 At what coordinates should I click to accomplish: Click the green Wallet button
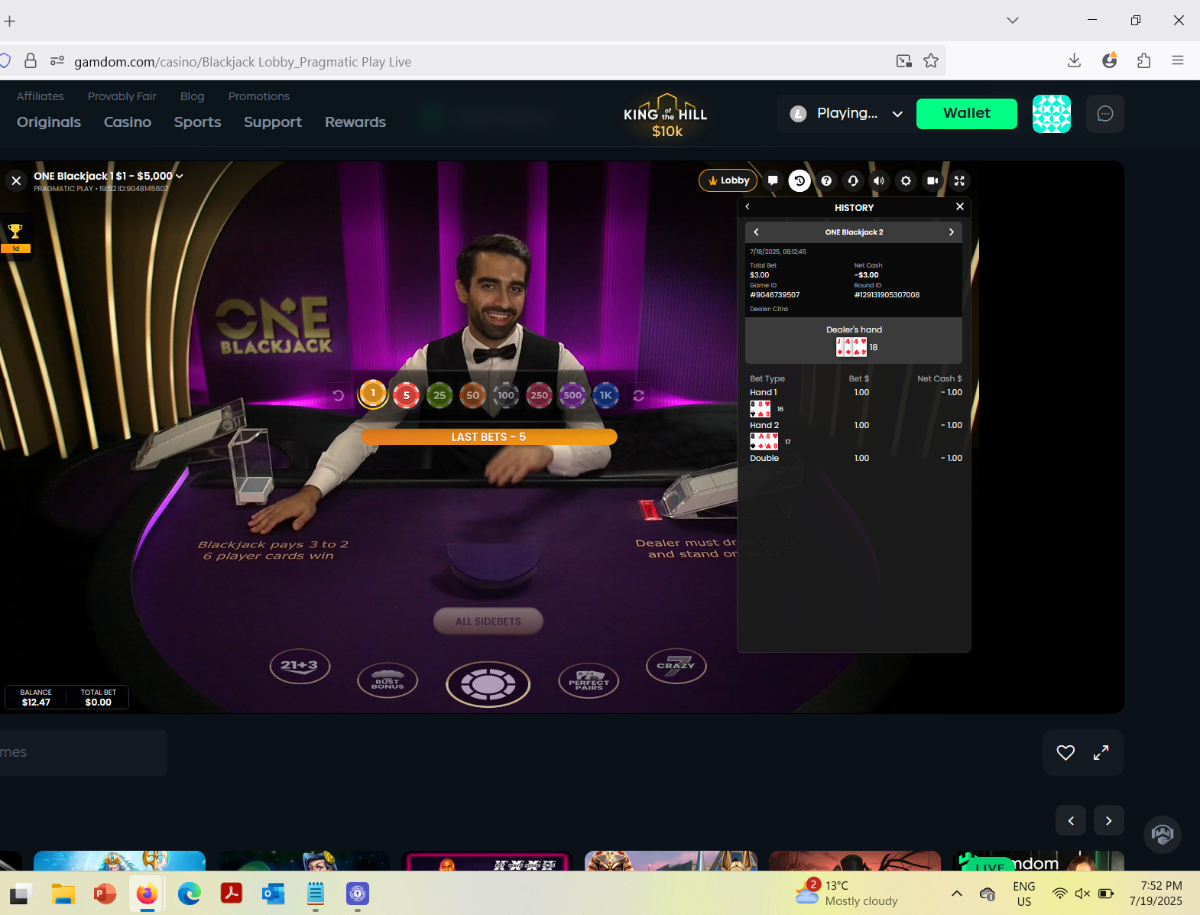click(967, 114)
